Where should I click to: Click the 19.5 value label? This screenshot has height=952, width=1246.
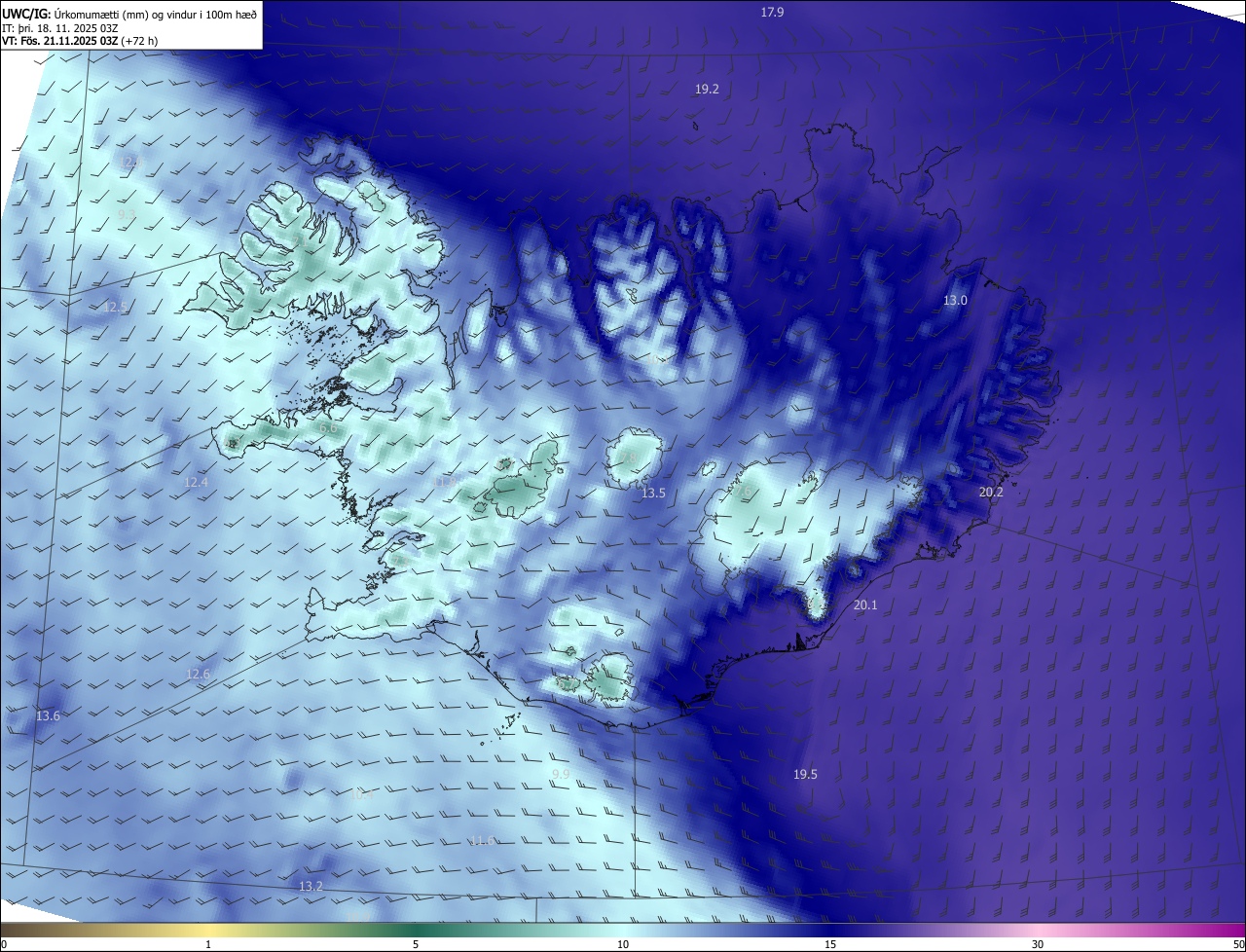(x=805, y=775)
